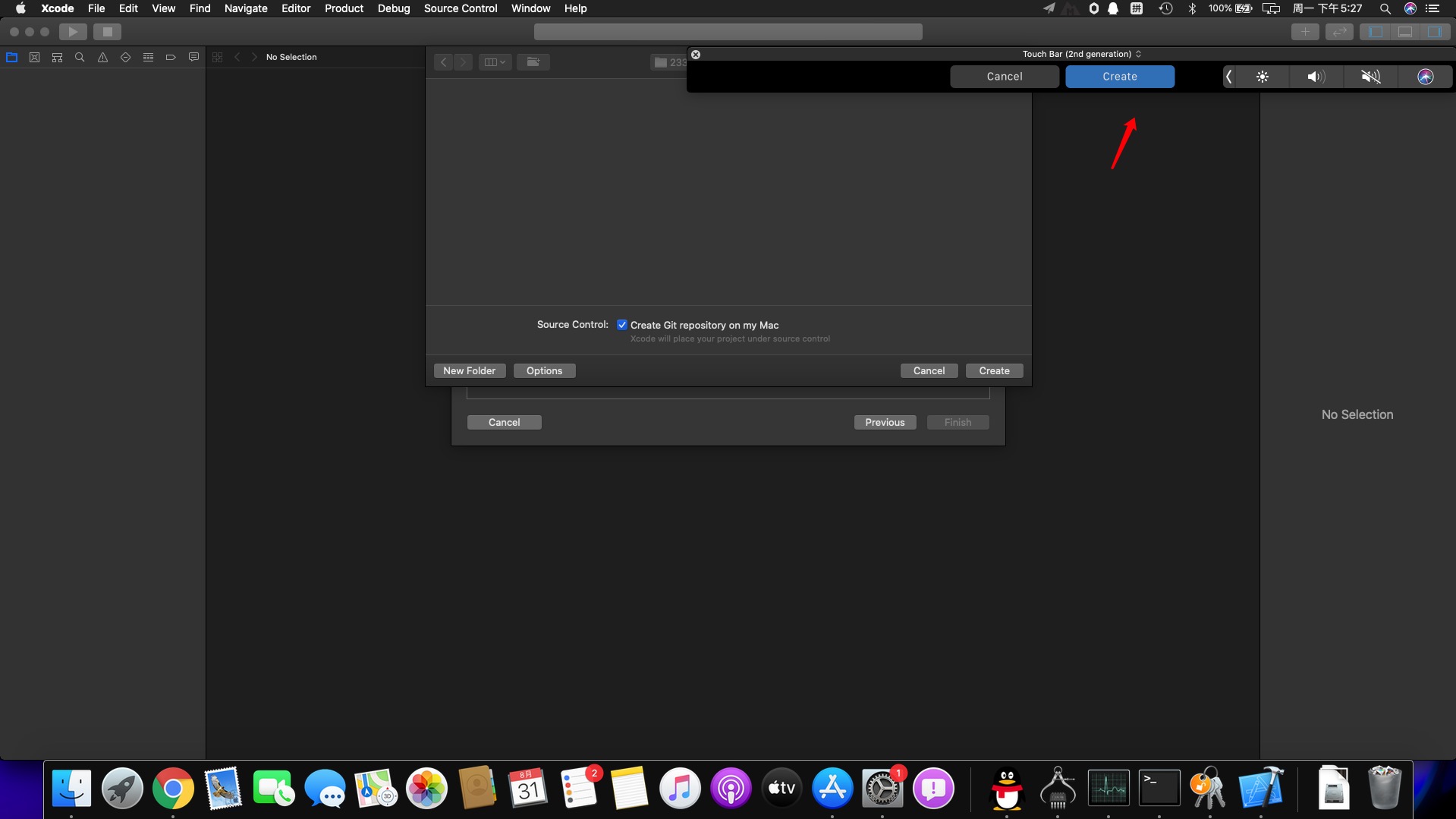Open the Navigate menu

246,8
